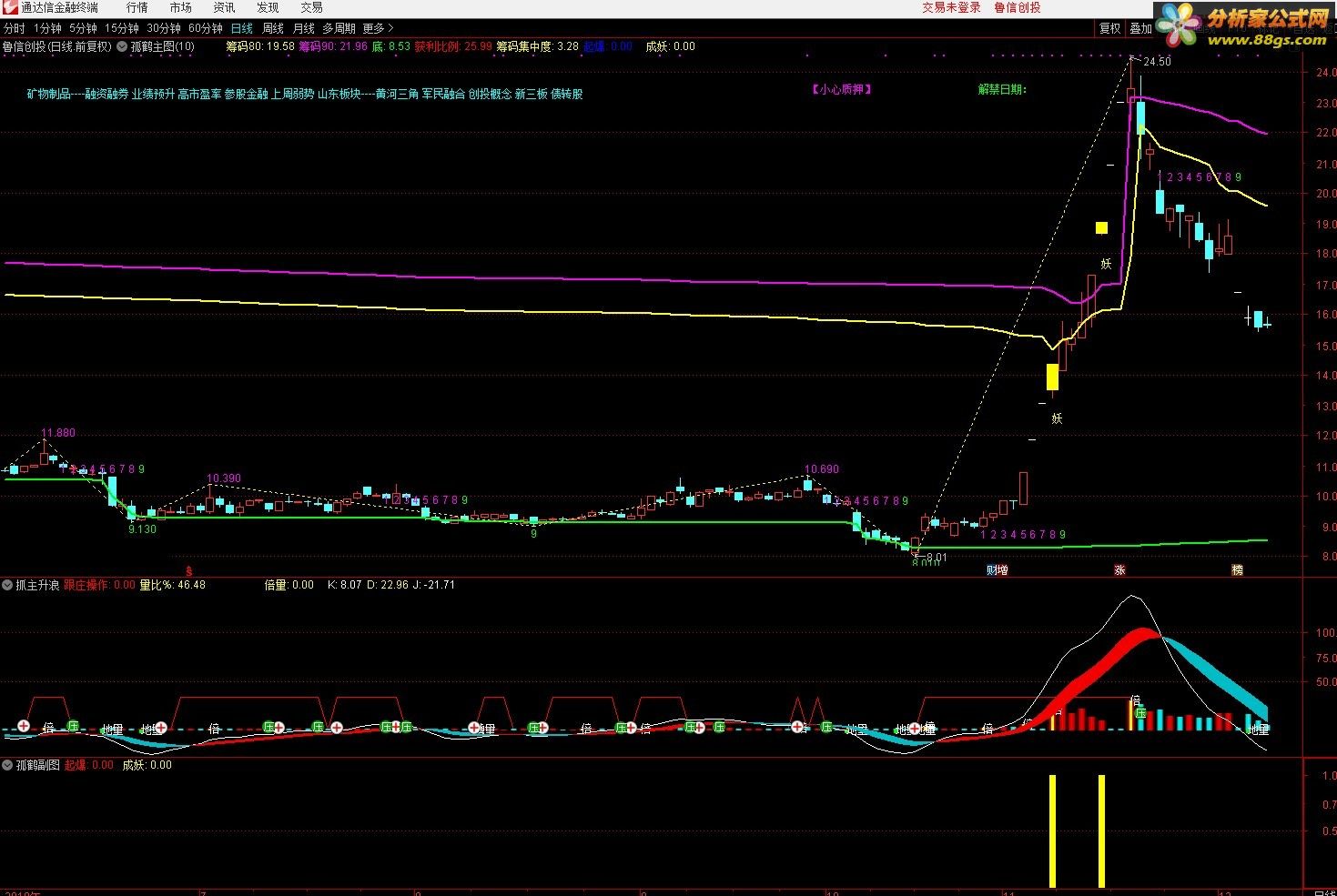Click the first red plus buy signal icon

click(x=25, y=727)
